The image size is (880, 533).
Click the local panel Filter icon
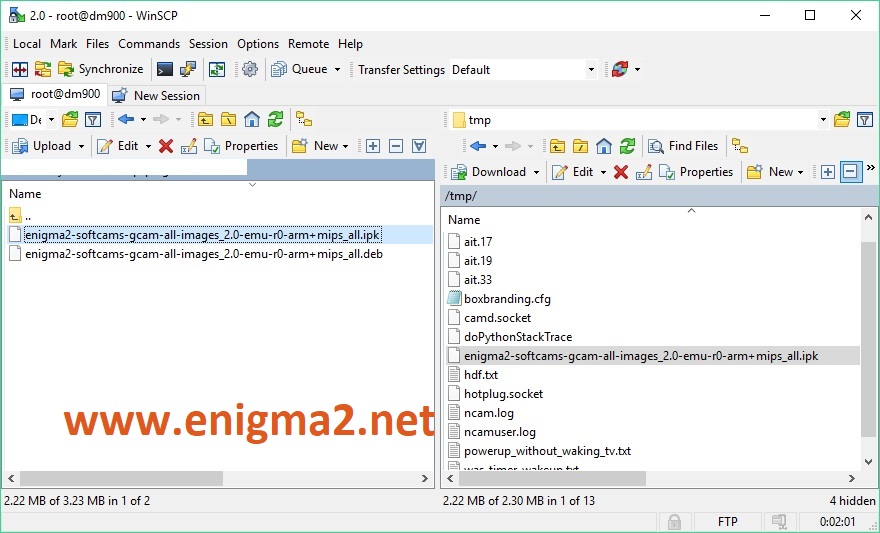tap(93, 120)
